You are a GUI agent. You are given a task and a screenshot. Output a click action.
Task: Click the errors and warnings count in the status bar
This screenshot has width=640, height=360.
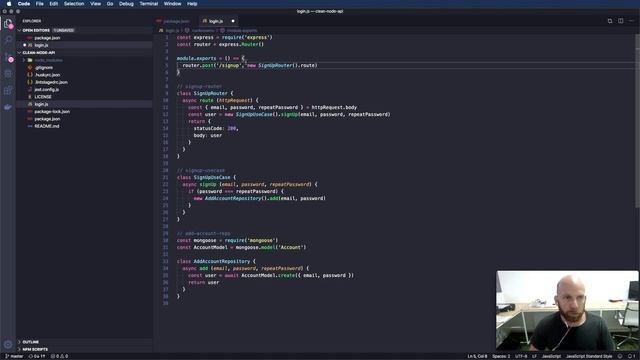tap(60, 356)
